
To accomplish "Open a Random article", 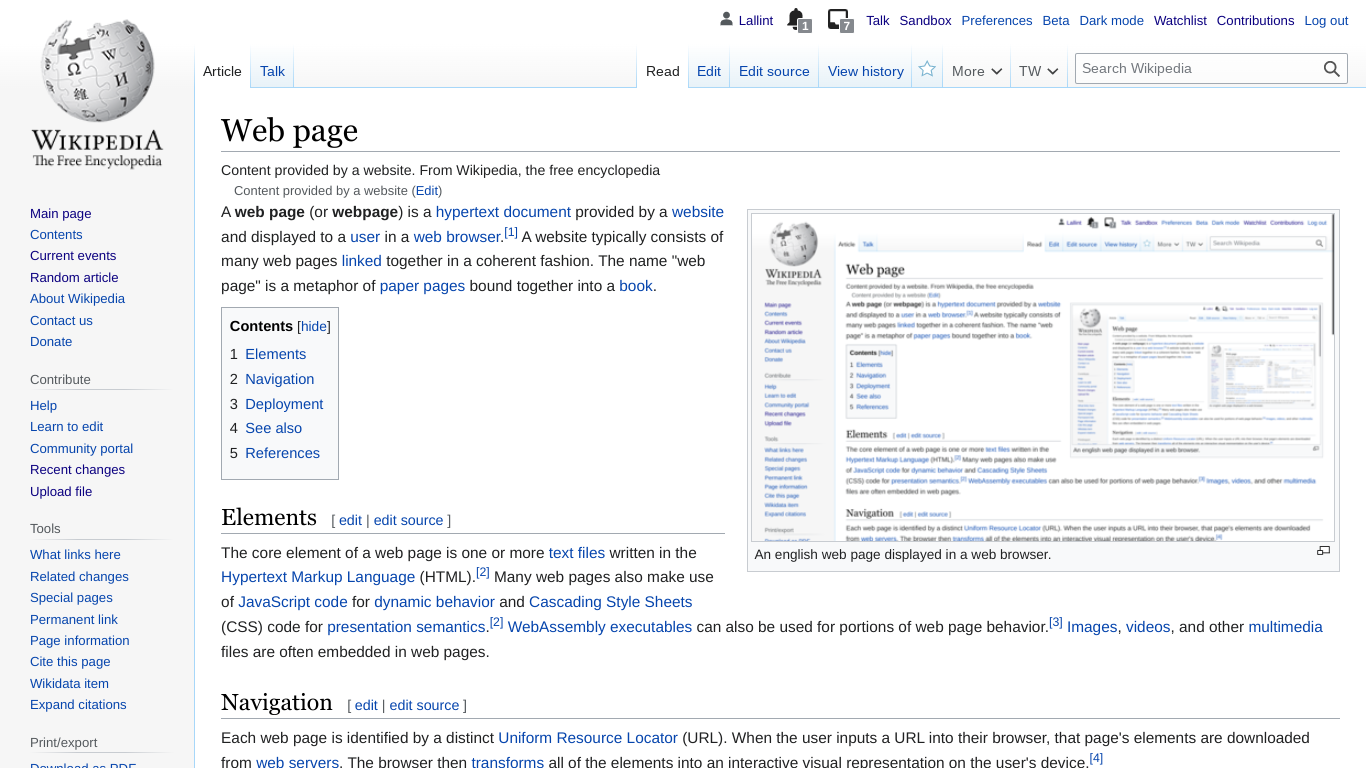I will point(74,277).
